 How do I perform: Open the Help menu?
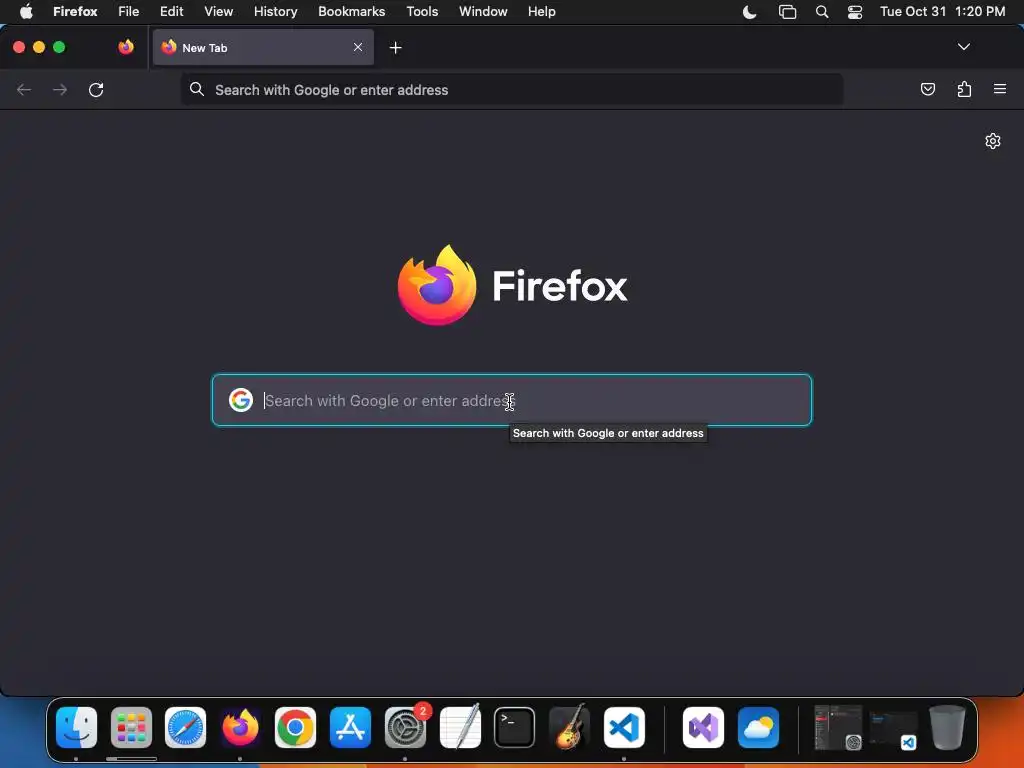[541, 11]
